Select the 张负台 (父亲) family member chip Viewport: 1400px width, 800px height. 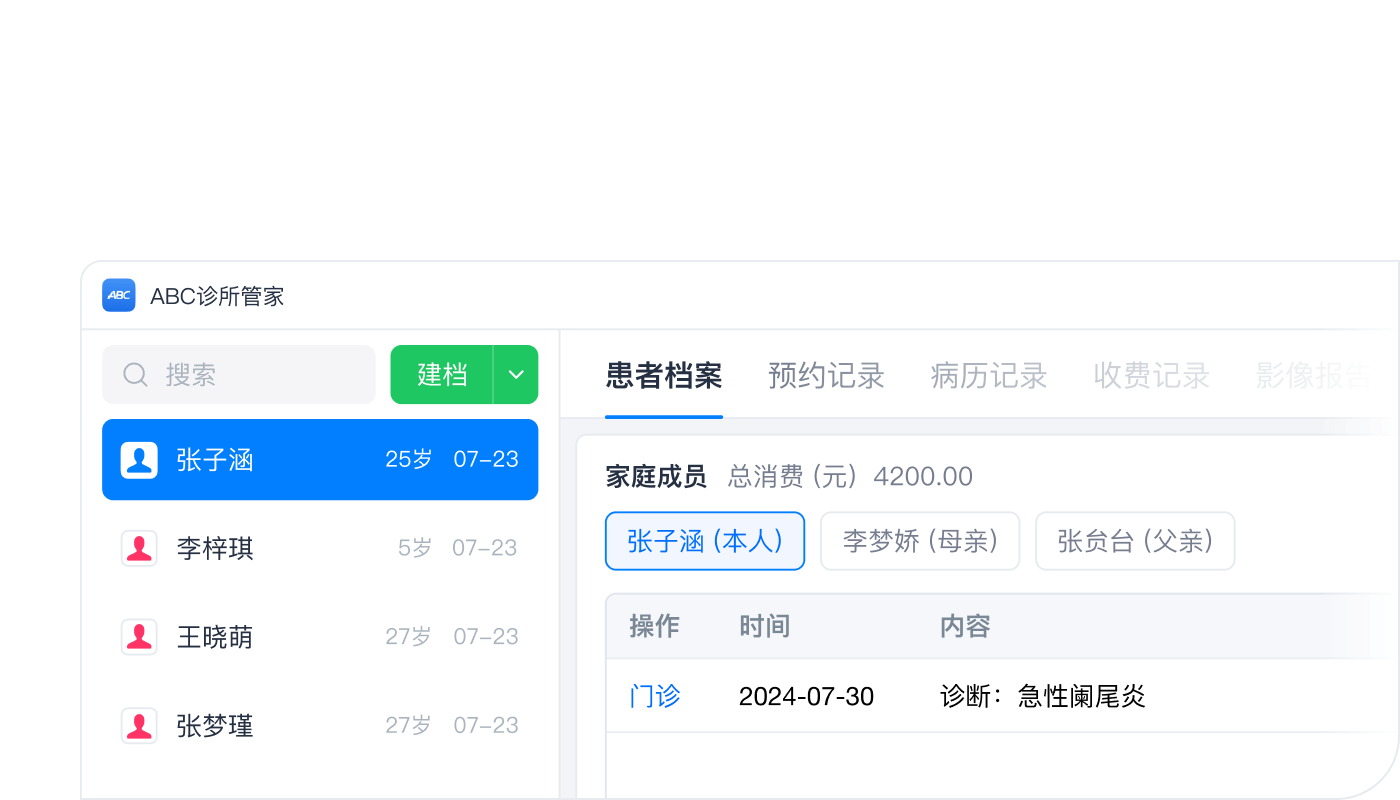coord(1134,540)
